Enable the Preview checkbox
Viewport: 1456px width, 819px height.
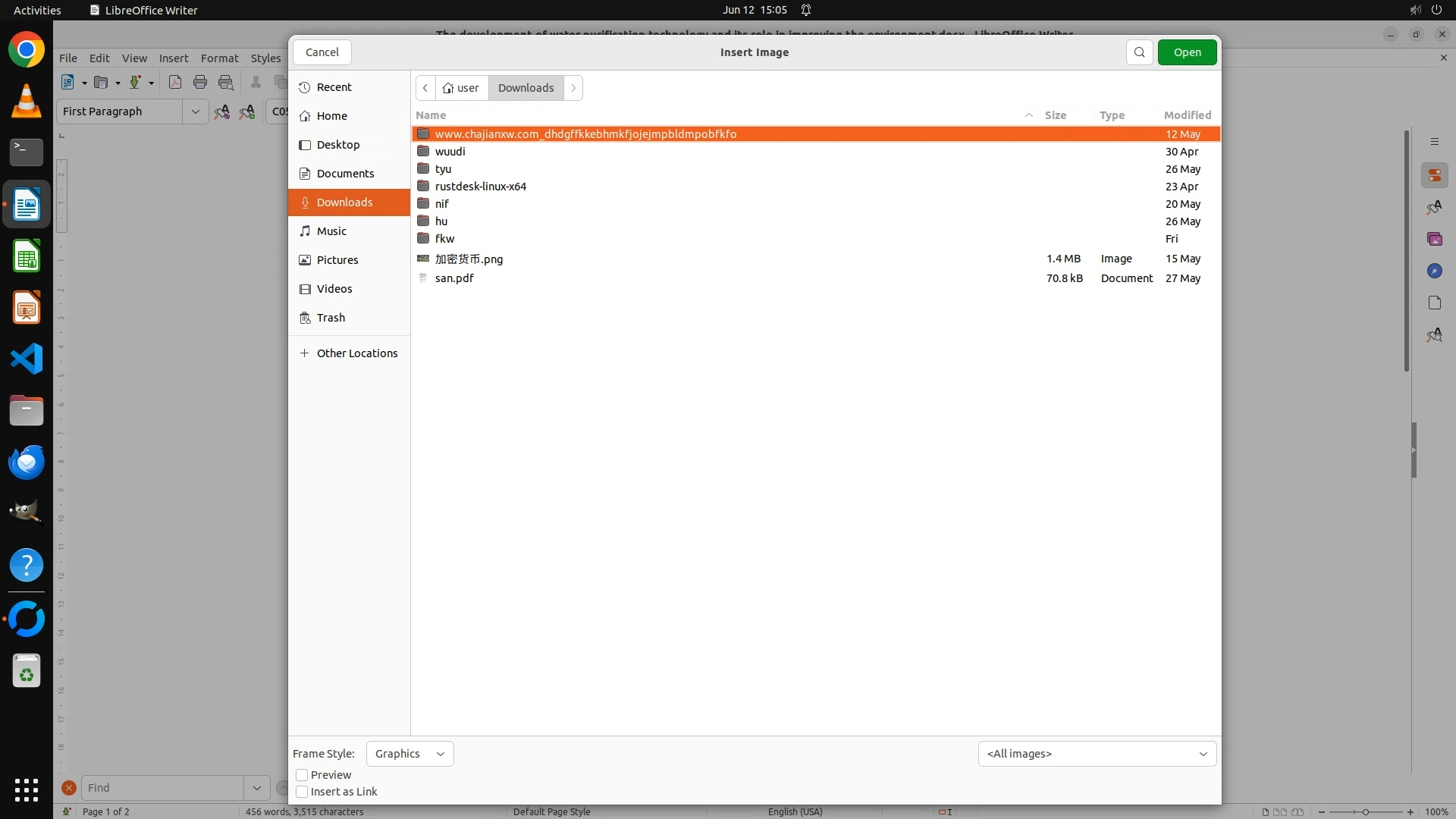point(302,775)
